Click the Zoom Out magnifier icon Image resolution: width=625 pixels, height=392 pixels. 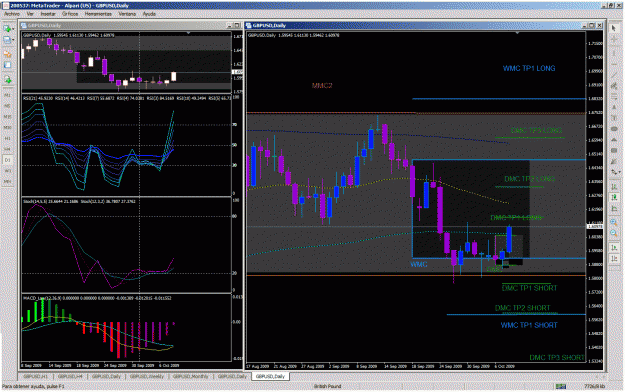[x=614, y=233]
